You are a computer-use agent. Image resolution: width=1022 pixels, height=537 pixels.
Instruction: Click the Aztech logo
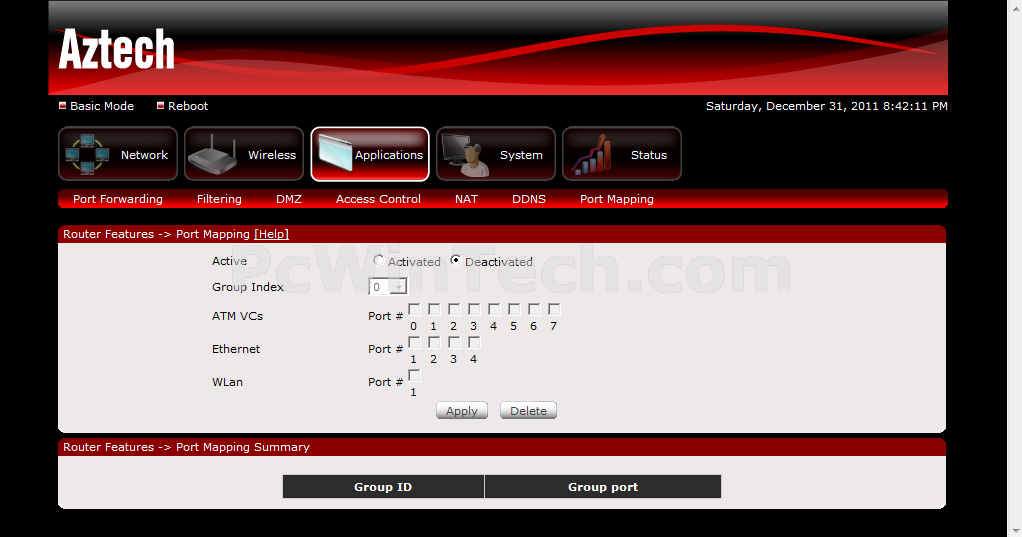point(117,49)
